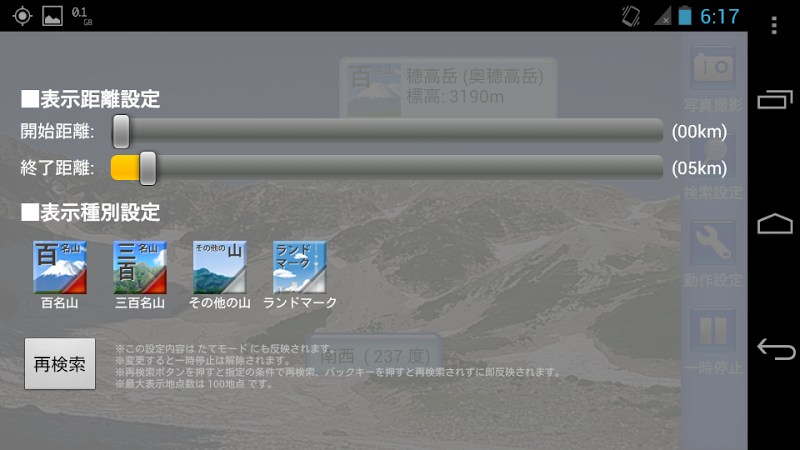Toggle the その他の山 category icon

(220, 267)
